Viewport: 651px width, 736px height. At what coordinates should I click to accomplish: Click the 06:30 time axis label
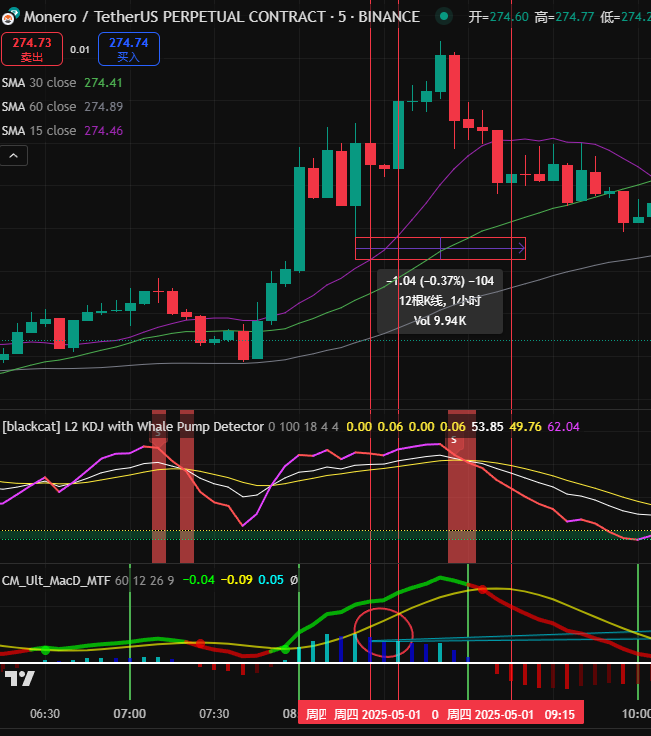point(45,714)
